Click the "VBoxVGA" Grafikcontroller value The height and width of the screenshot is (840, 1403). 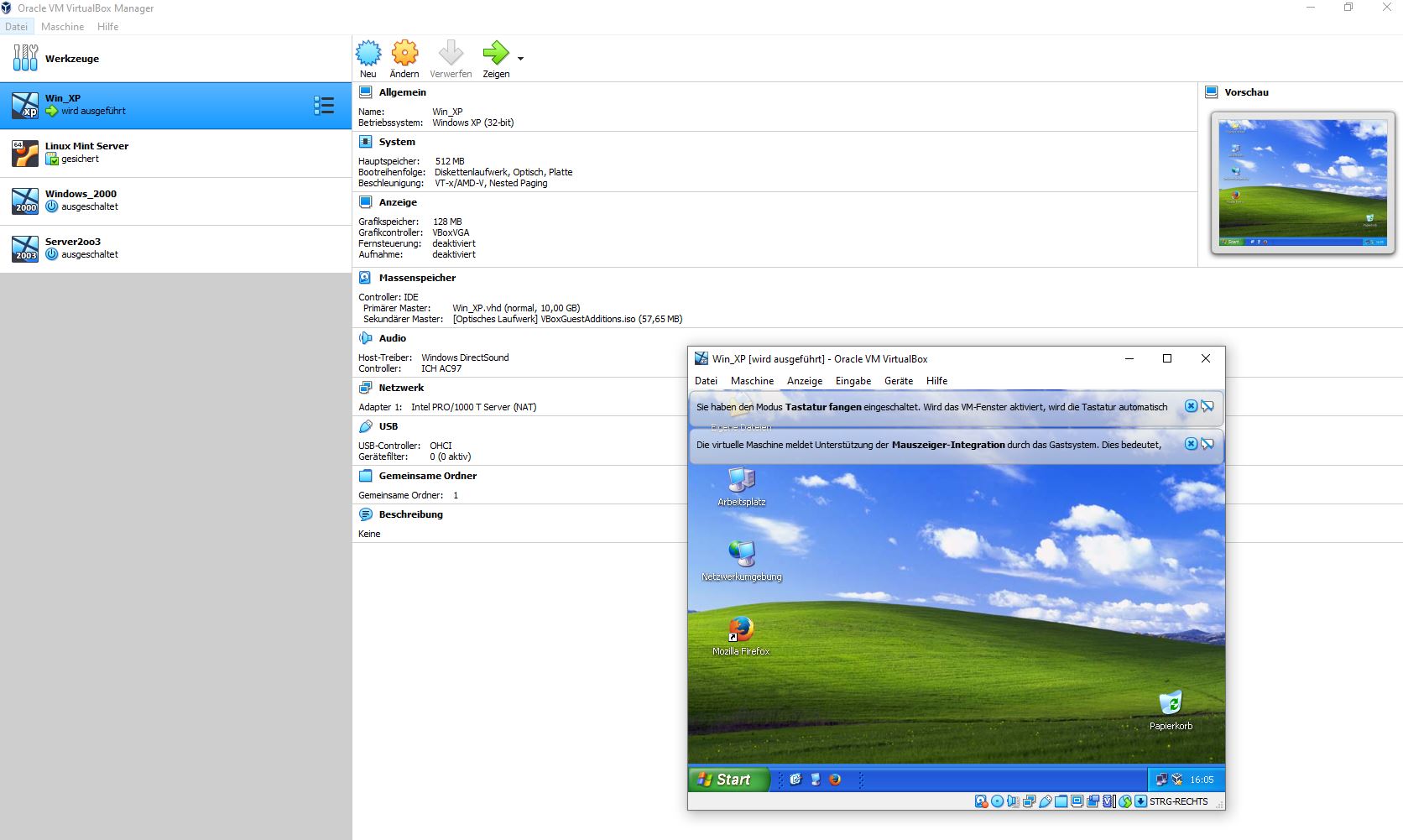tap(451, 232)
